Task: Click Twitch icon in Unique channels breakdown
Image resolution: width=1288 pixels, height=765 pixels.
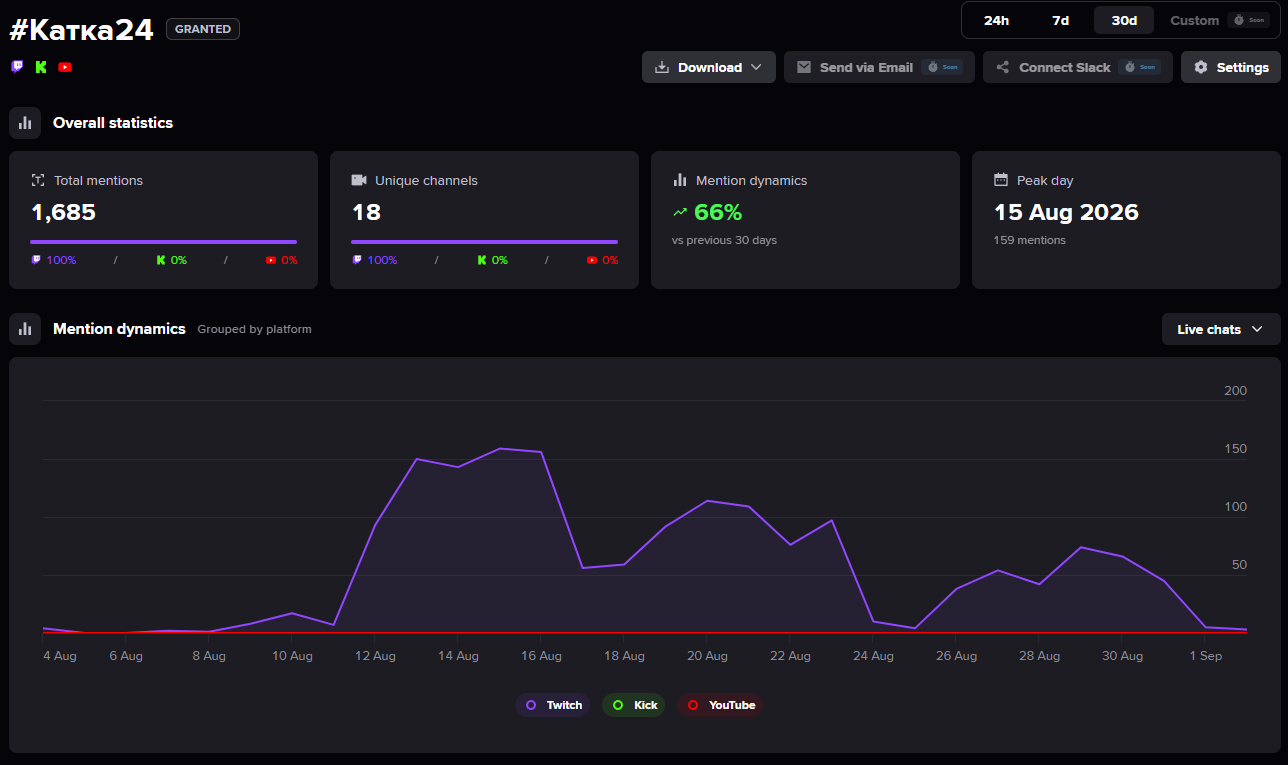Action: (357, 260)
